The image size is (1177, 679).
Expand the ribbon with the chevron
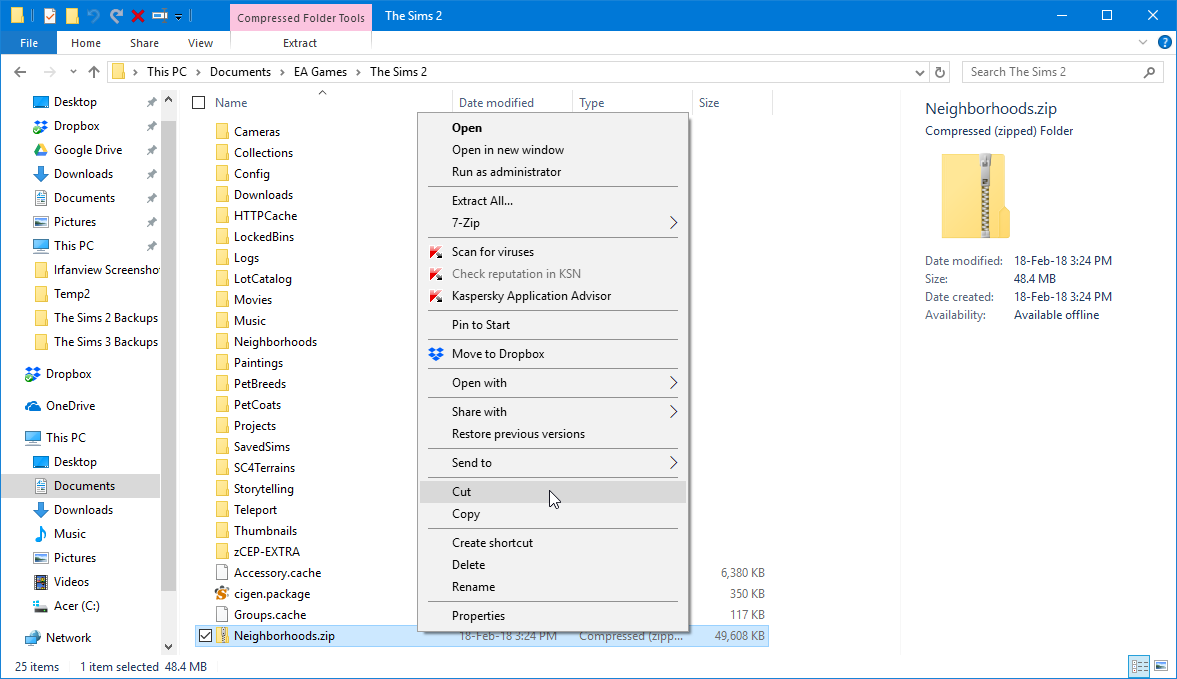click(1142, 43)
